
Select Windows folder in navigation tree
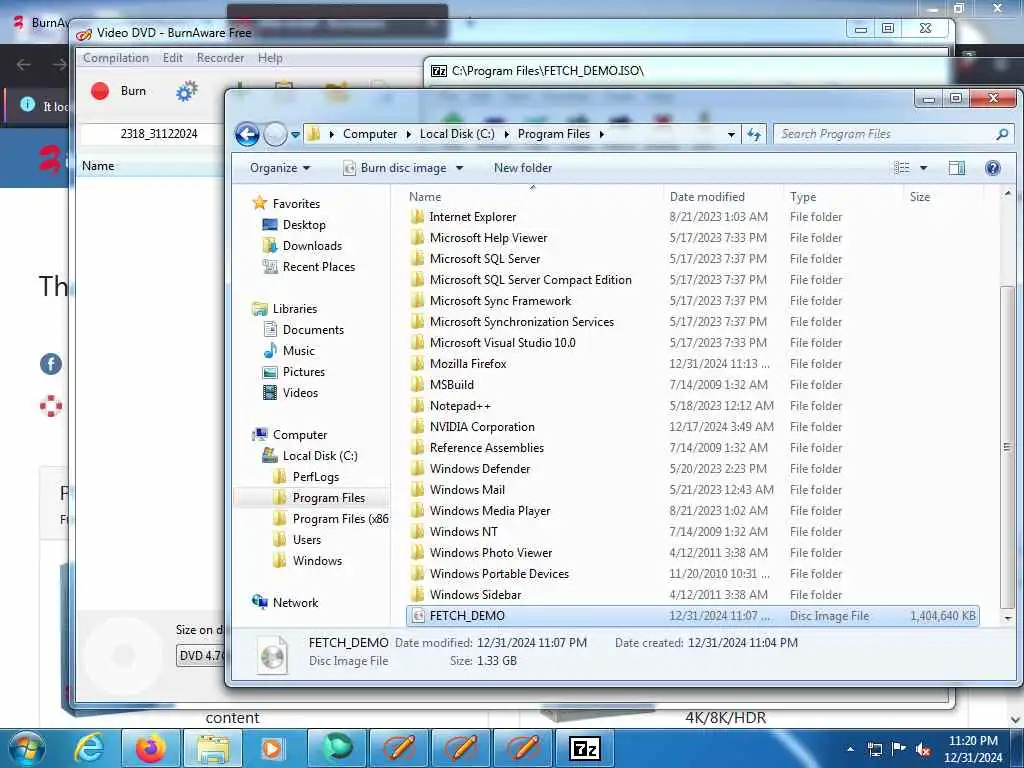pos(317,561)
